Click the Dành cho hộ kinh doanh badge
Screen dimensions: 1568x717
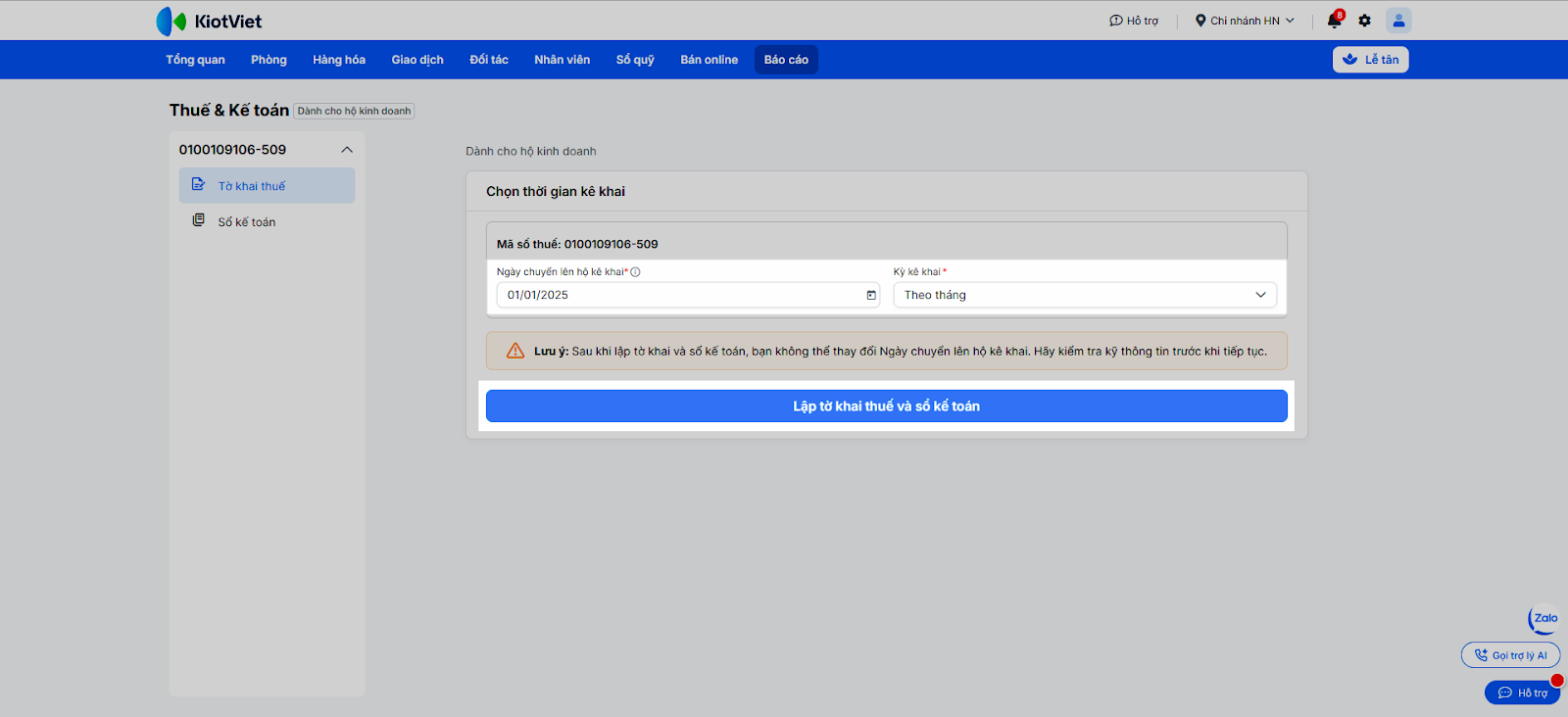click(x=354, y=111)
